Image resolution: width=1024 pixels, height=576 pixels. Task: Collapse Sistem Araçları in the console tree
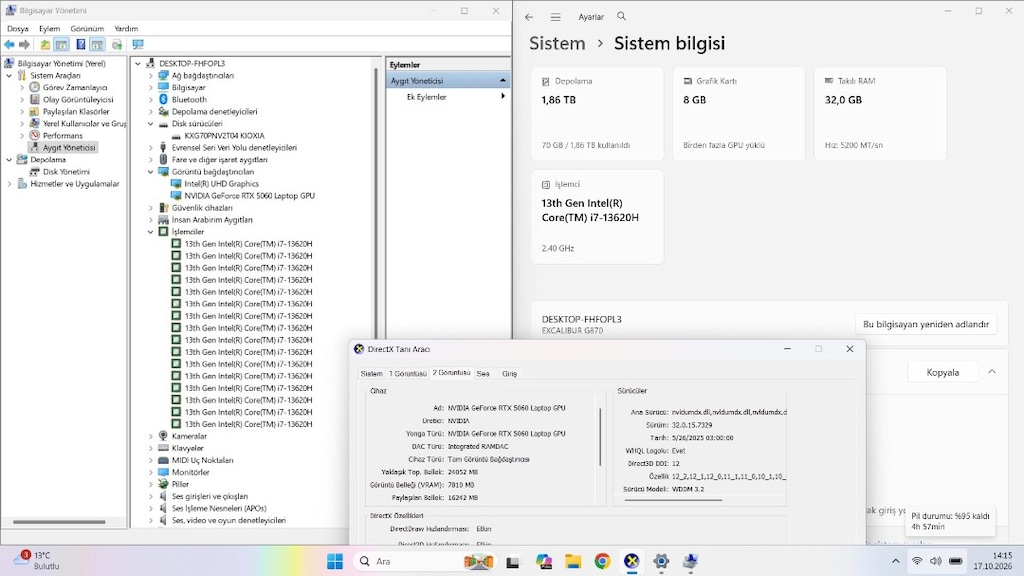tap(9, 76)
